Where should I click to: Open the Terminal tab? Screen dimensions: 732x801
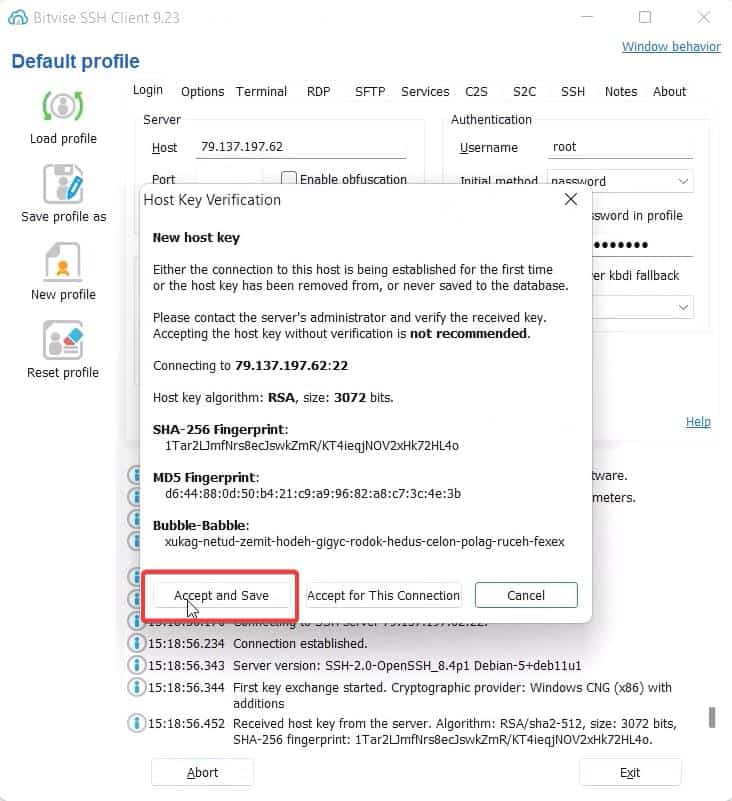click(x=261, y=91)
